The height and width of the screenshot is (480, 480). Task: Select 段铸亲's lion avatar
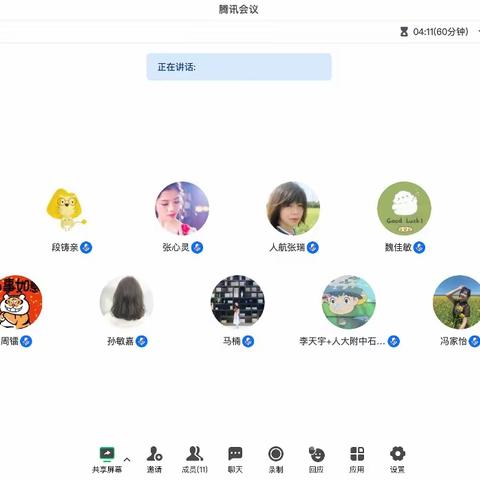click(x=67, y=209)
